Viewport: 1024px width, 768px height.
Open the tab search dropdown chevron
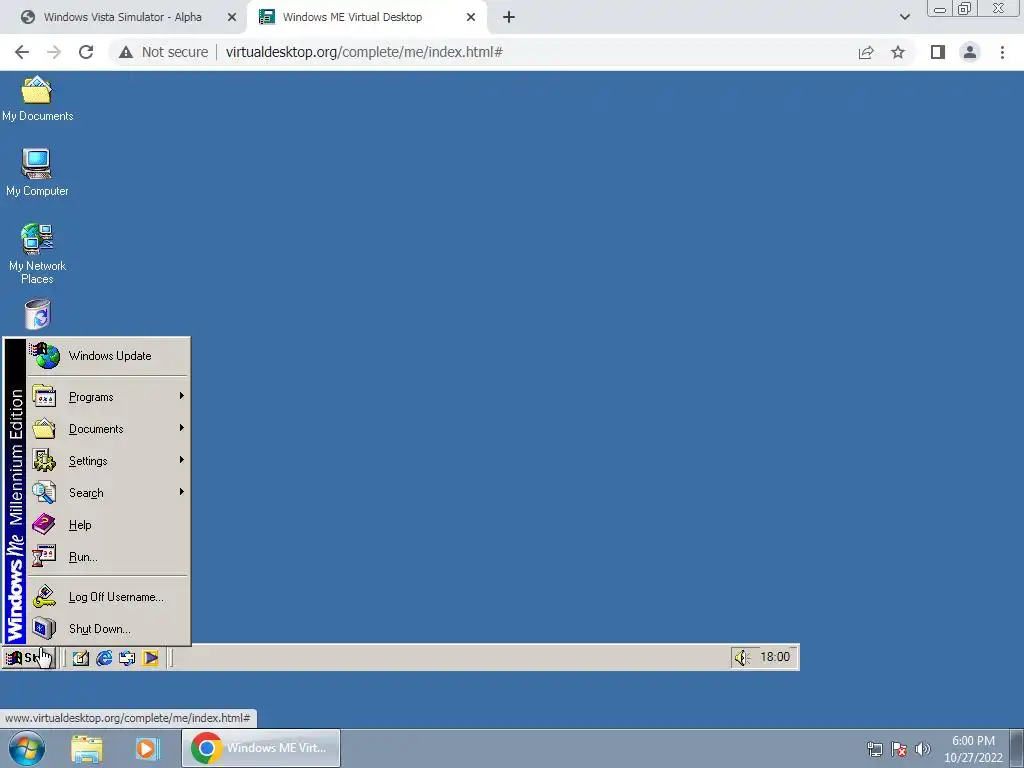point(904,17)
